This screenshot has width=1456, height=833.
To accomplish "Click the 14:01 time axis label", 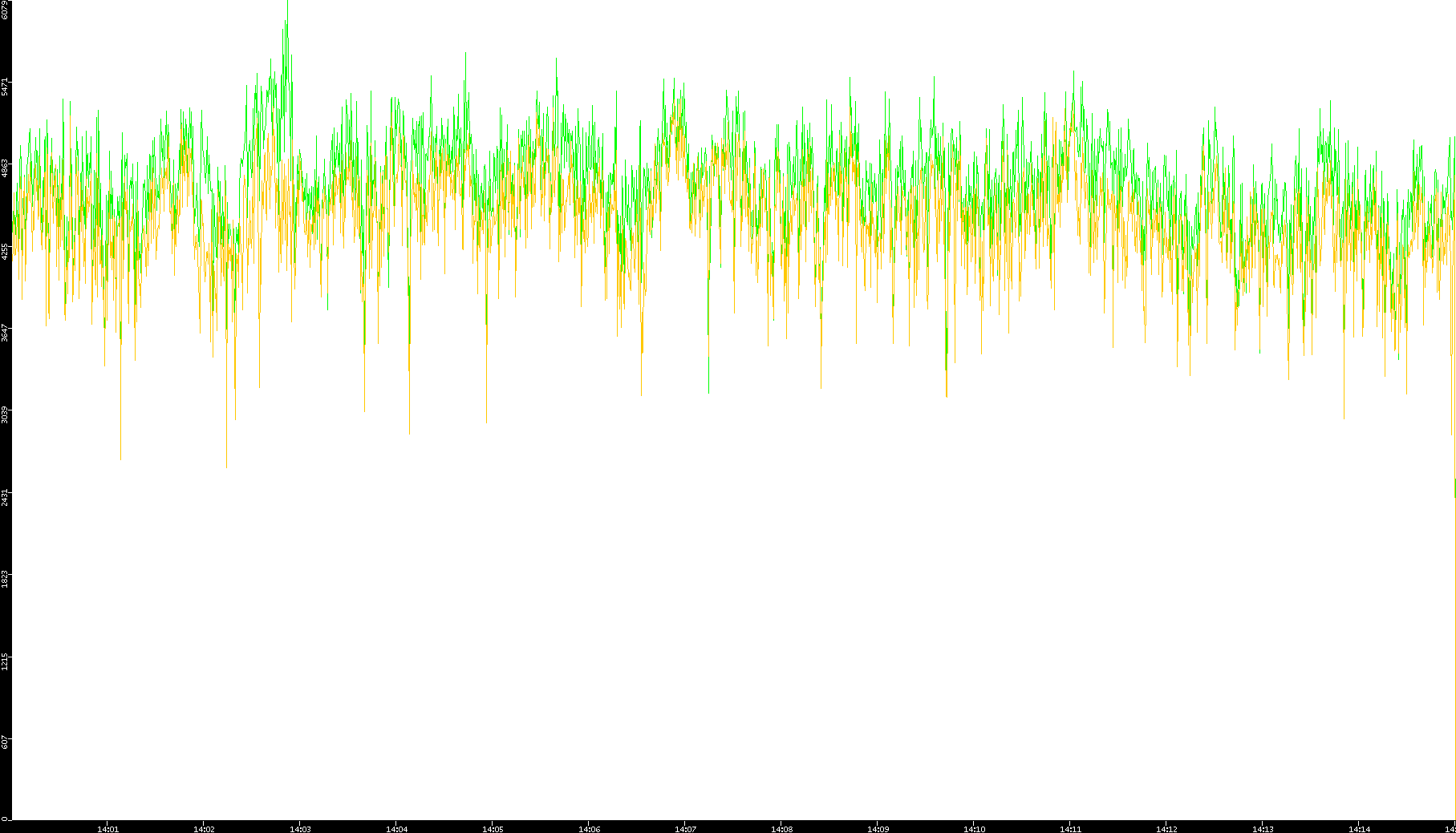I will click(x=107, y=828).
